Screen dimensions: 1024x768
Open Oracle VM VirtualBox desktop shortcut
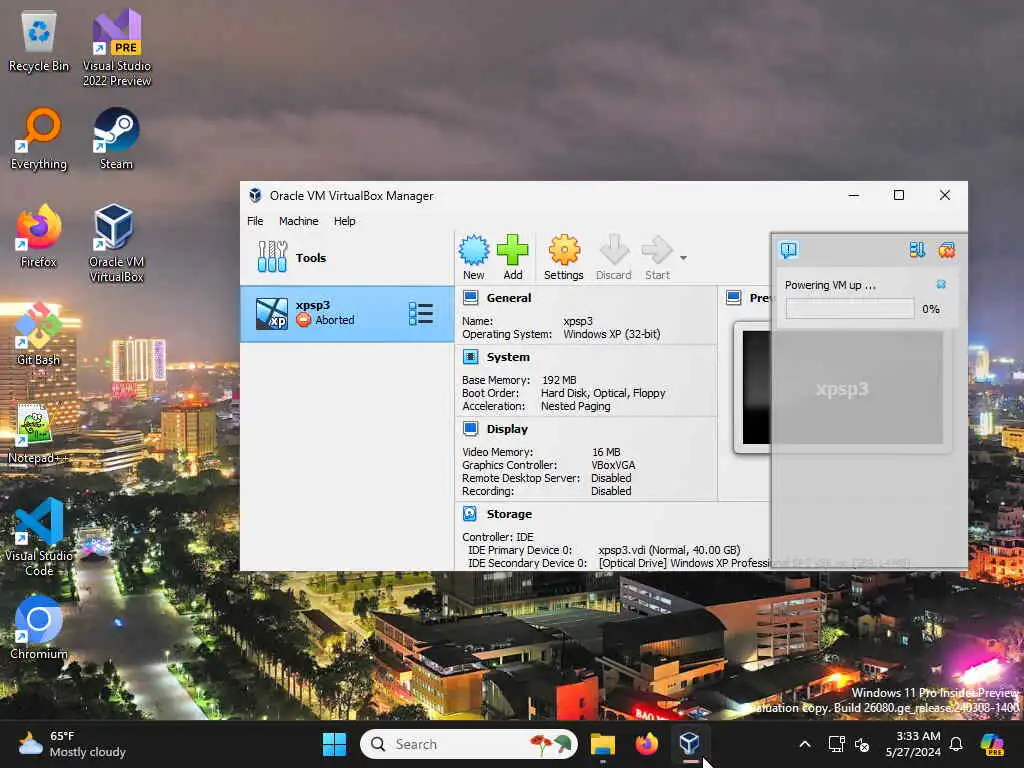[x=116, y=244]
